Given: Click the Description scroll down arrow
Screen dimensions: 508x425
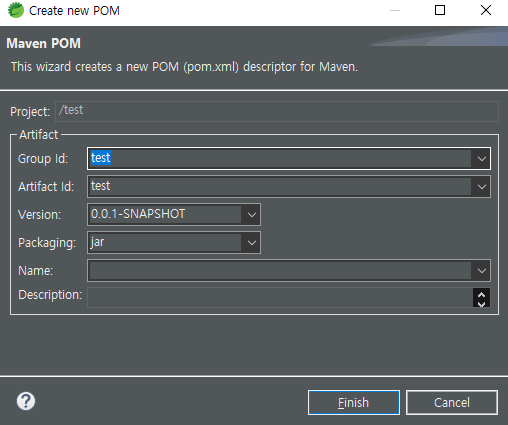Looking at the screenshot, I should pos(481,303).
